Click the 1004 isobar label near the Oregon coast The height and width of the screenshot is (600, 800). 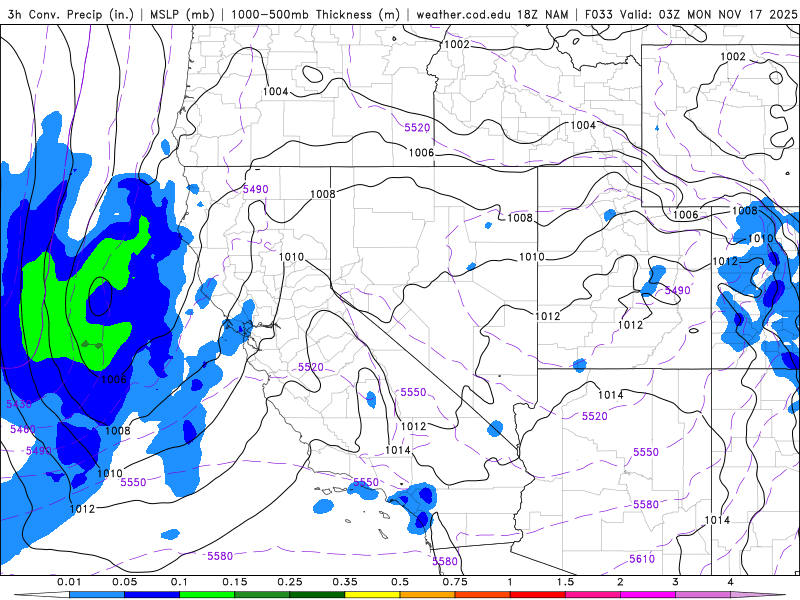[x=276, y=92]
